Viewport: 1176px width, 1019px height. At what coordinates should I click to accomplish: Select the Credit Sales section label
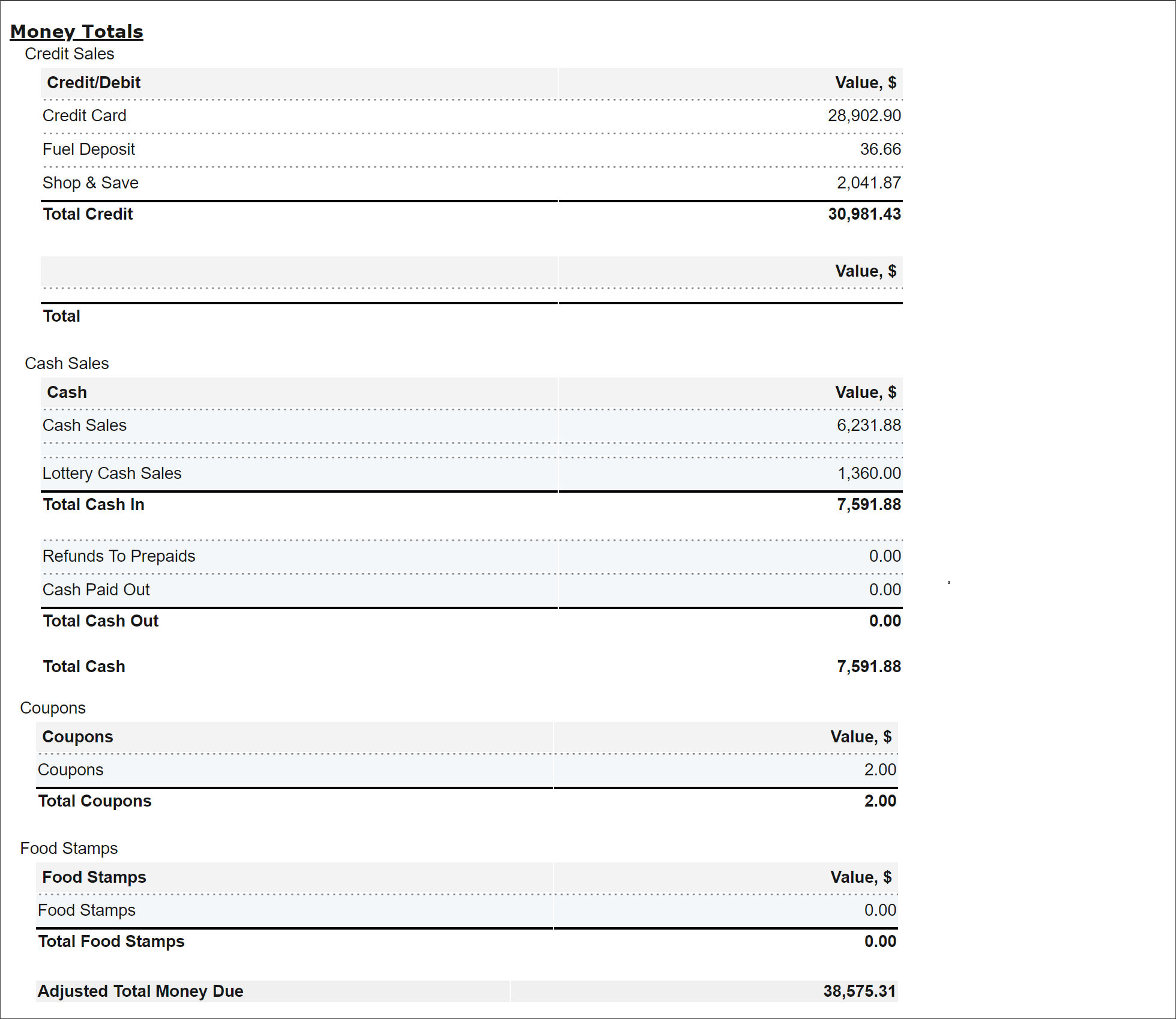[69, 54]
